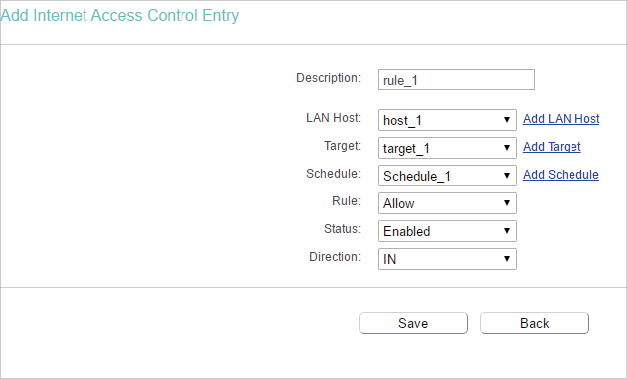This screenshot has height=379, width=627.
Task: Save the access control entry
Action: (413, 323)
